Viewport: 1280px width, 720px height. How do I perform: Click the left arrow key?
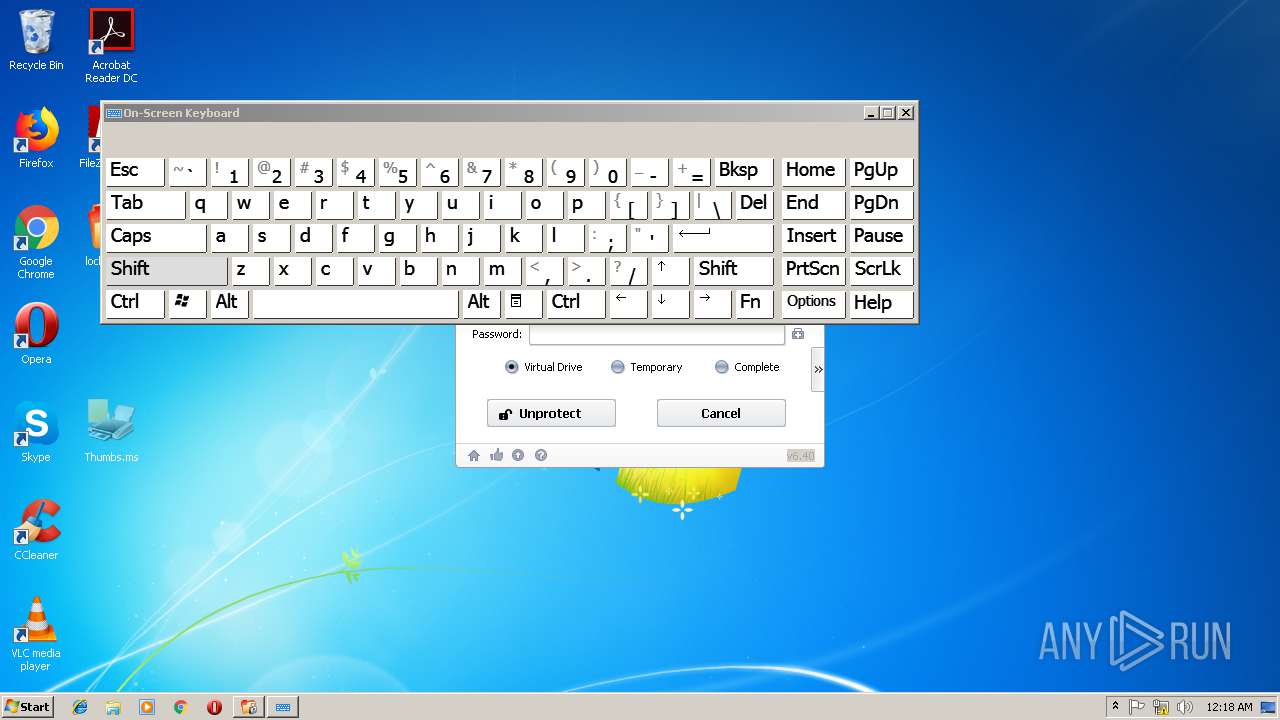[x=628, y=303]
